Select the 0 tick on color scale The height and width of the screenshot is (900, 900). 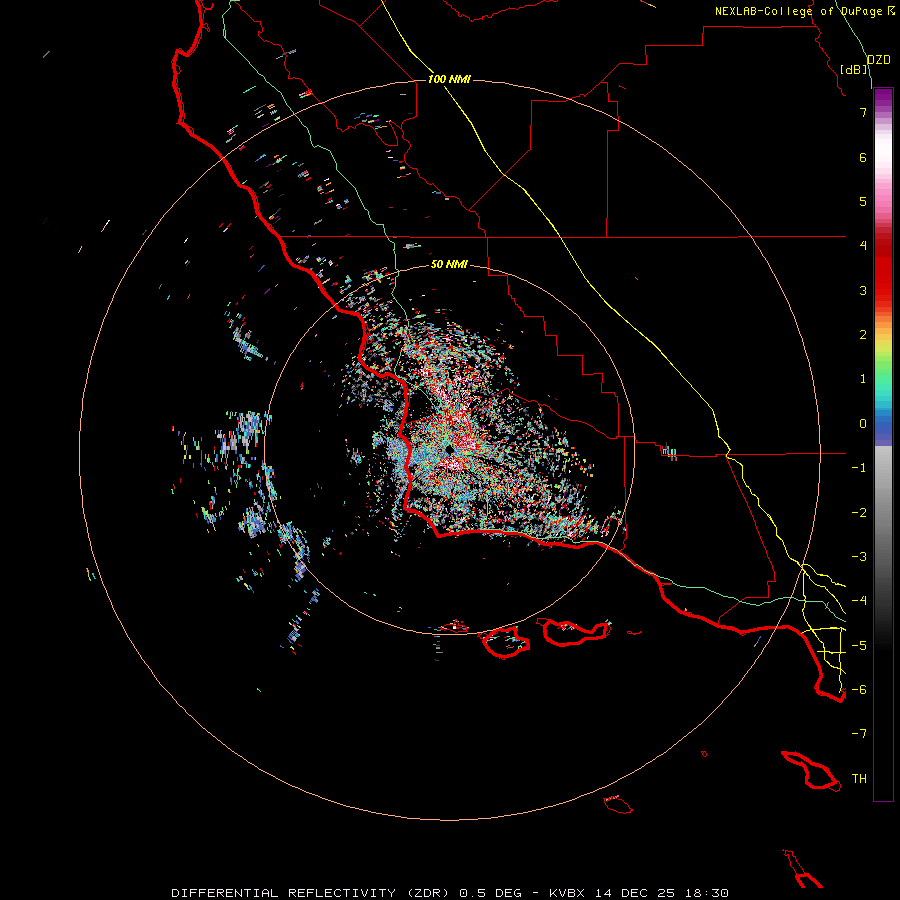point(863,424)
